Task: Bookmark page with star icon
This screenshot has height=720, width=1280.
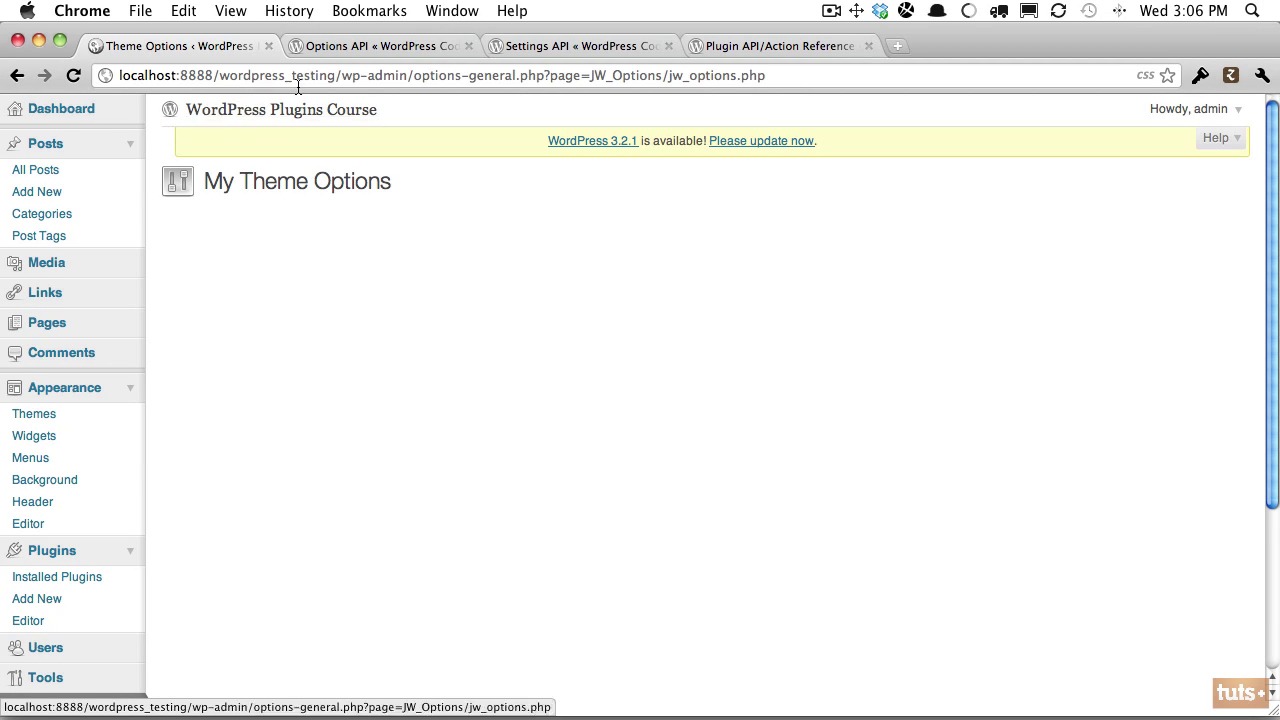Action: (x=1167, y=75)
